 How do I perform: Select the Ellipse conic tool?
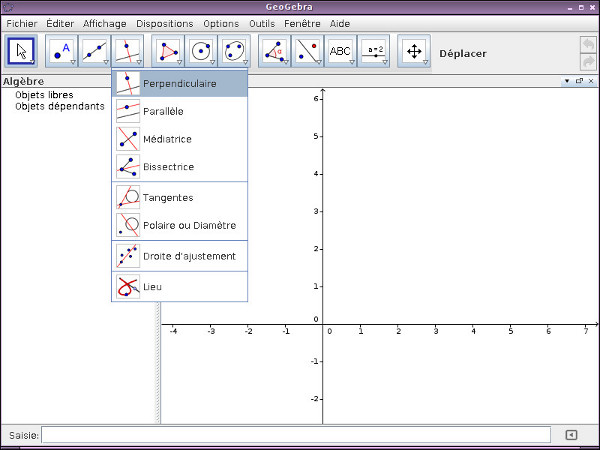[234, 51]
